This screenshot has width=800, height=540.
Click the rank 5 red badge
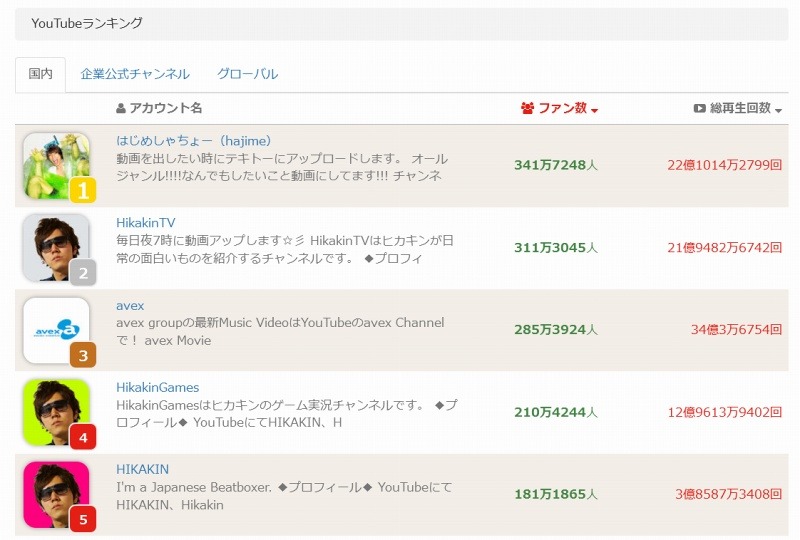[x=83, y=520]
